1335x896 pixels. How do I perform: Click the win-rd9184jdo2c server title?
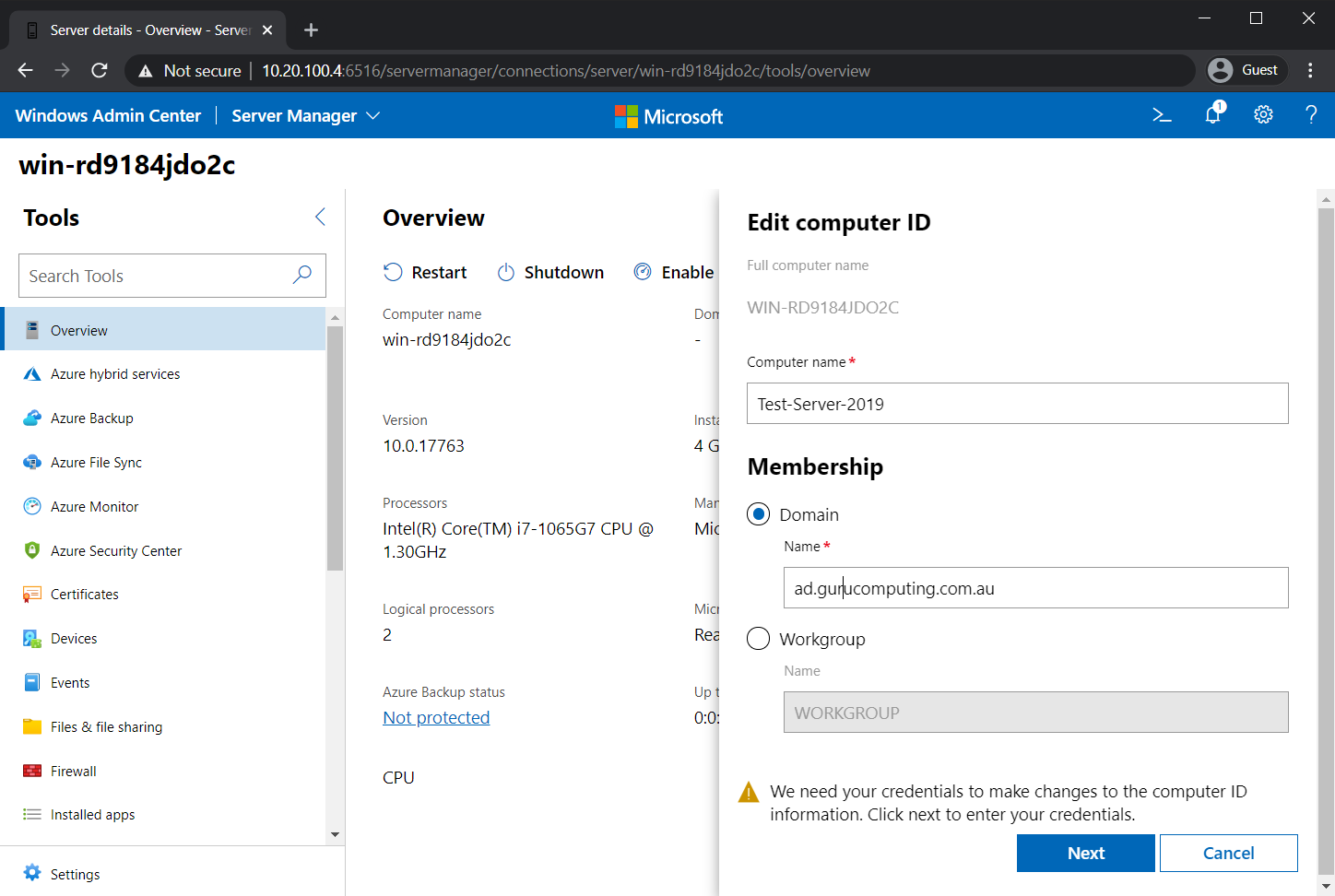click(127, 165)
